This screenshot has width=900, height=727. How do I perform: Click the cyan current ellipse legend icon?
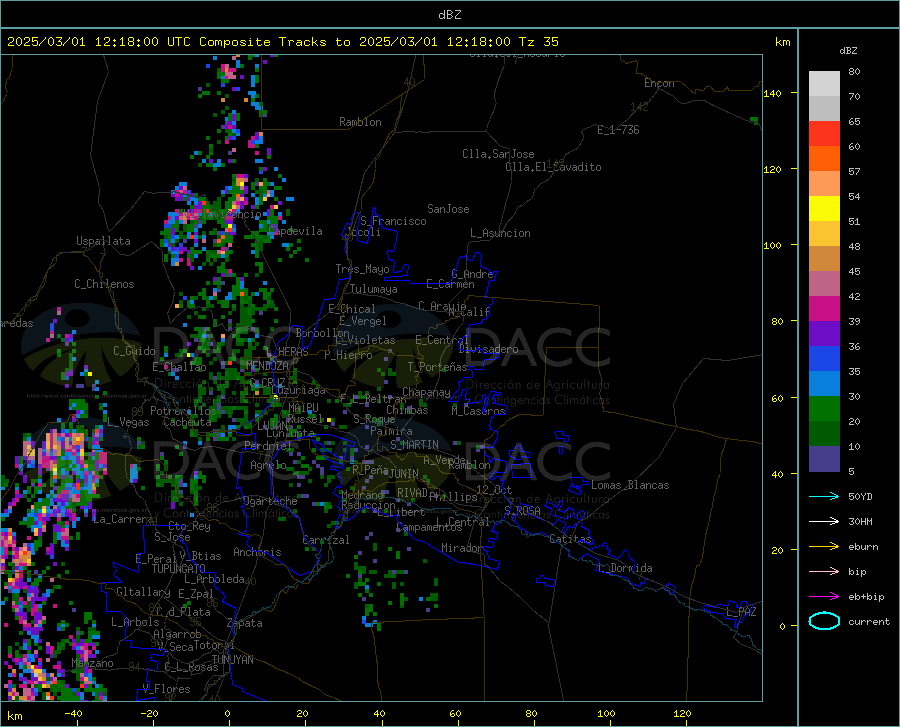824,621
